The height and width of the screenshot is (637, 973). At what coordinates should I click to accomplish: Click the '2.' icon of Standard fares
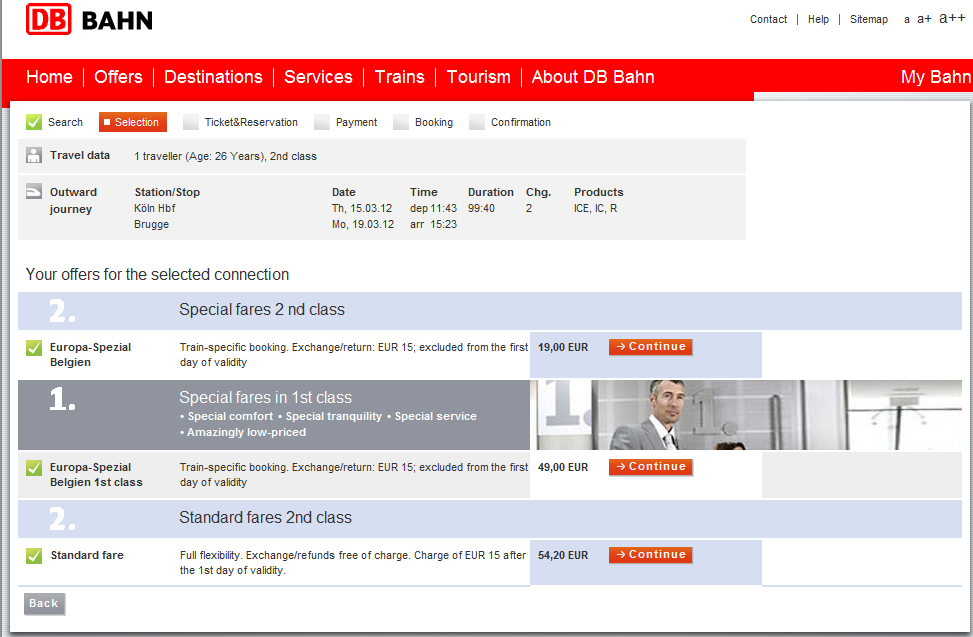(62, 519)
